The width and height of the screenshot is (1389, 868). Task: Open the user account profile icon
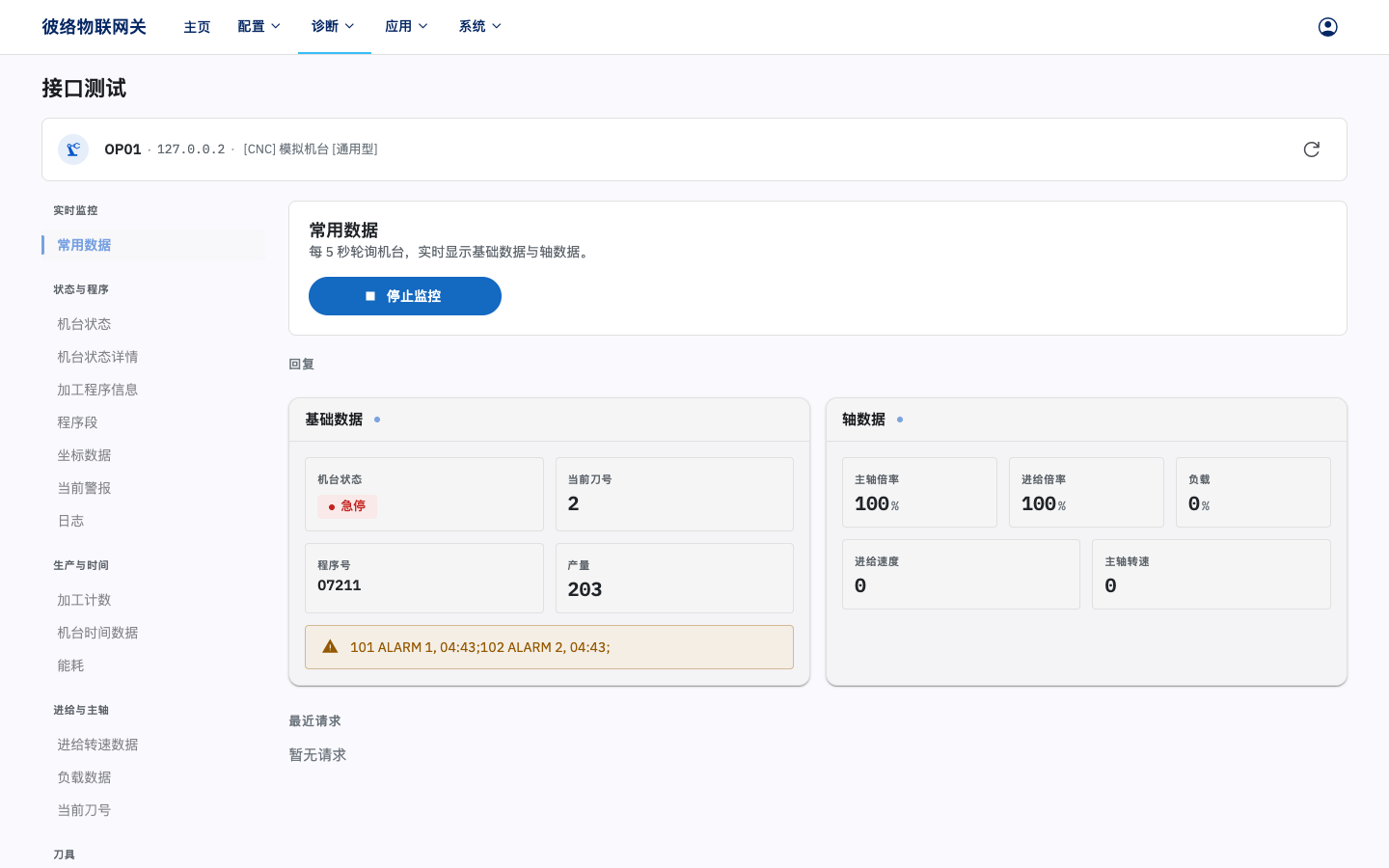[1327, 27]
